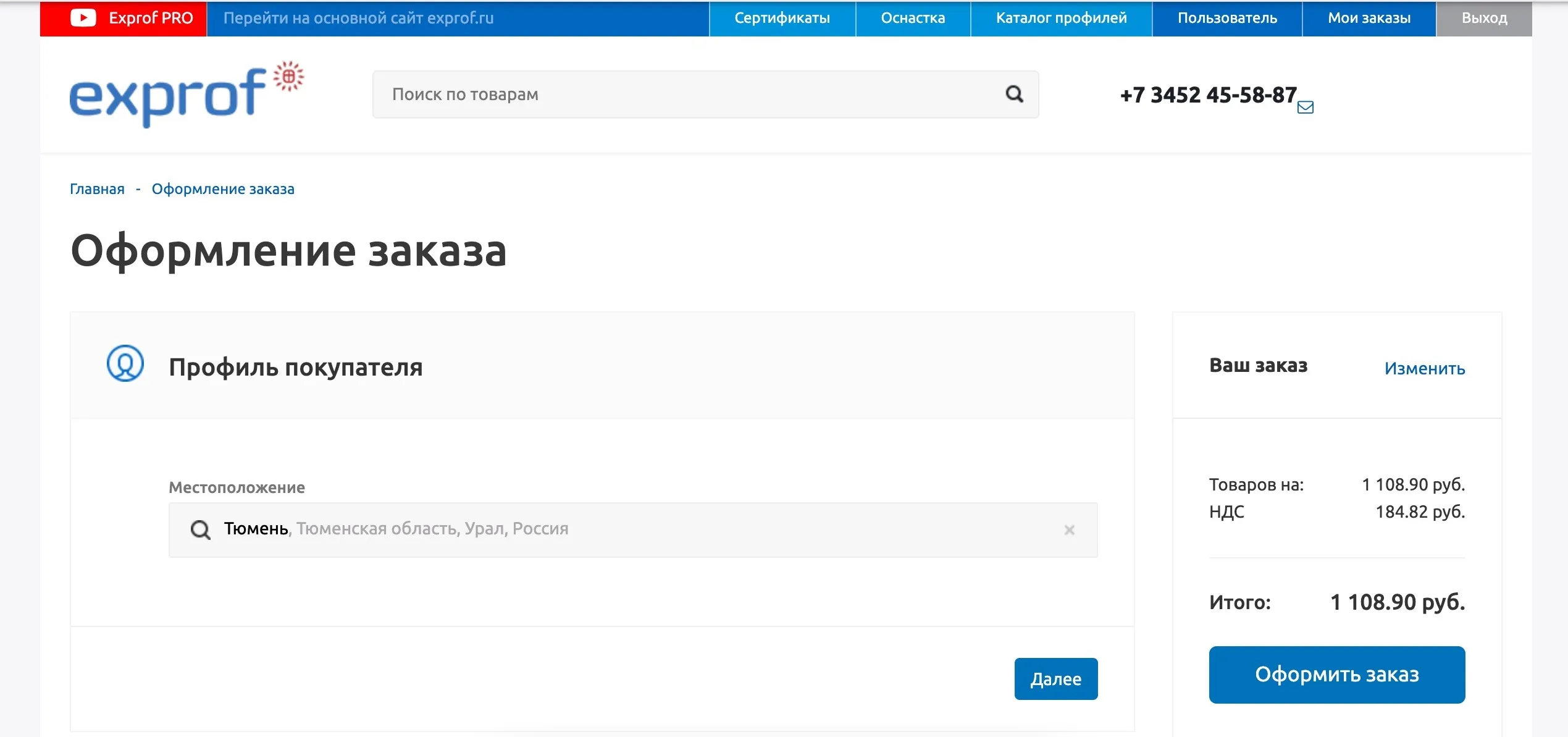Focus the product search input field
Image resolution: width=1568 pixels, height=737 pixels.
tap(692, 95)
